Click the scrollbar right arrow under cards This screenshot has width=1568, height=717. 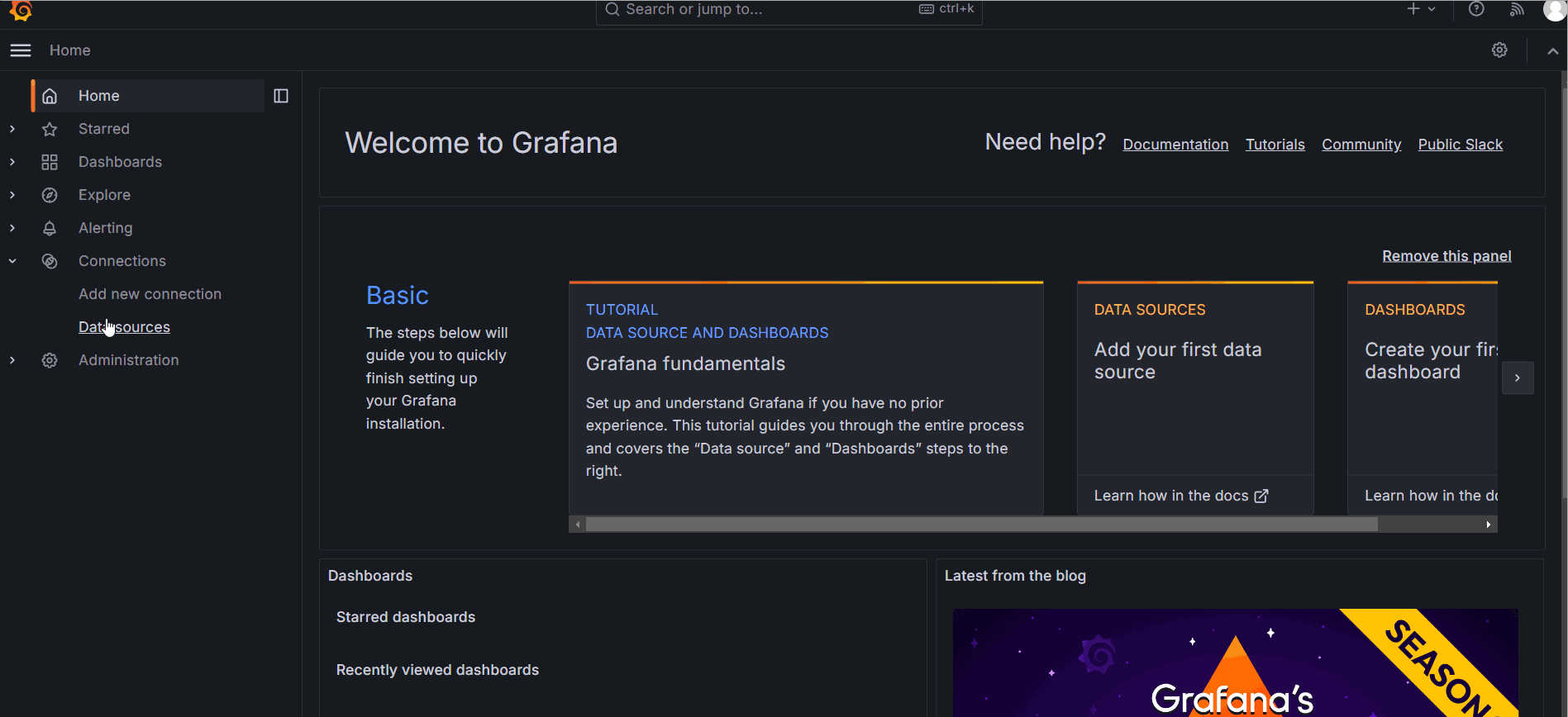point(1489,525)
